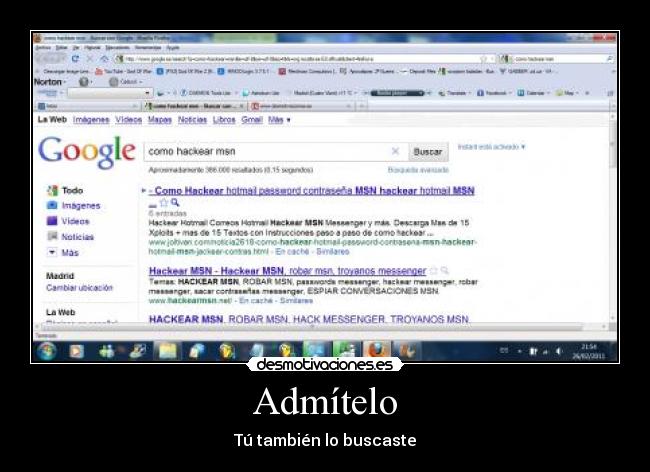Preview the first result with the magnifier
Screen dimensions: 650x472
tap(175, 202)
